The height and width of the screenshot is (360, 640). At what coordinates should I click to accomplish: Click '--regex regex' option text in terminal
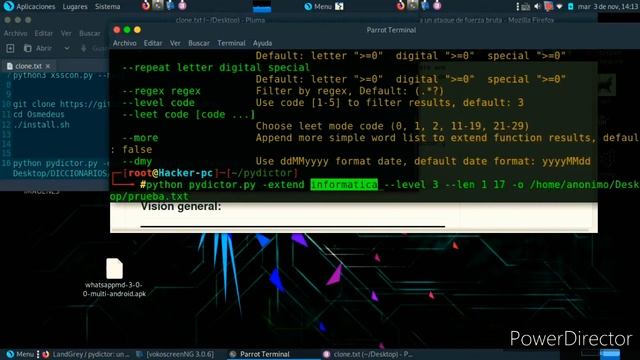(x=162, y=91)
